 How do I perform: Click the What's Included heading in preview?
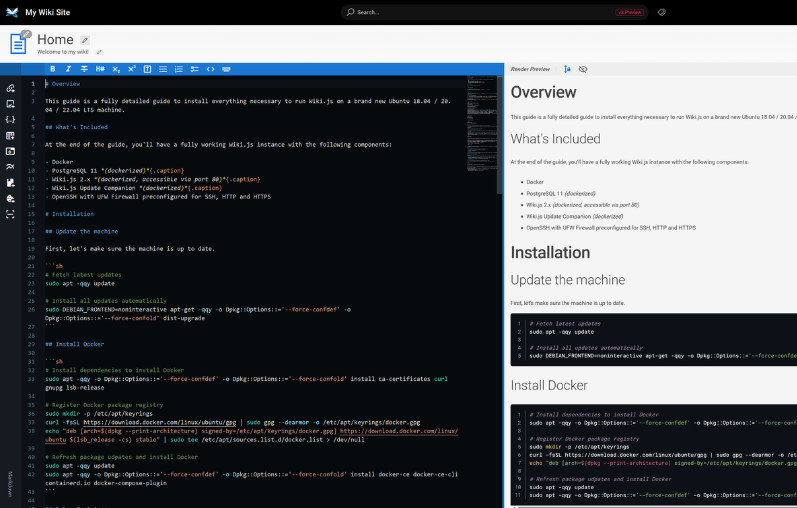556,139
